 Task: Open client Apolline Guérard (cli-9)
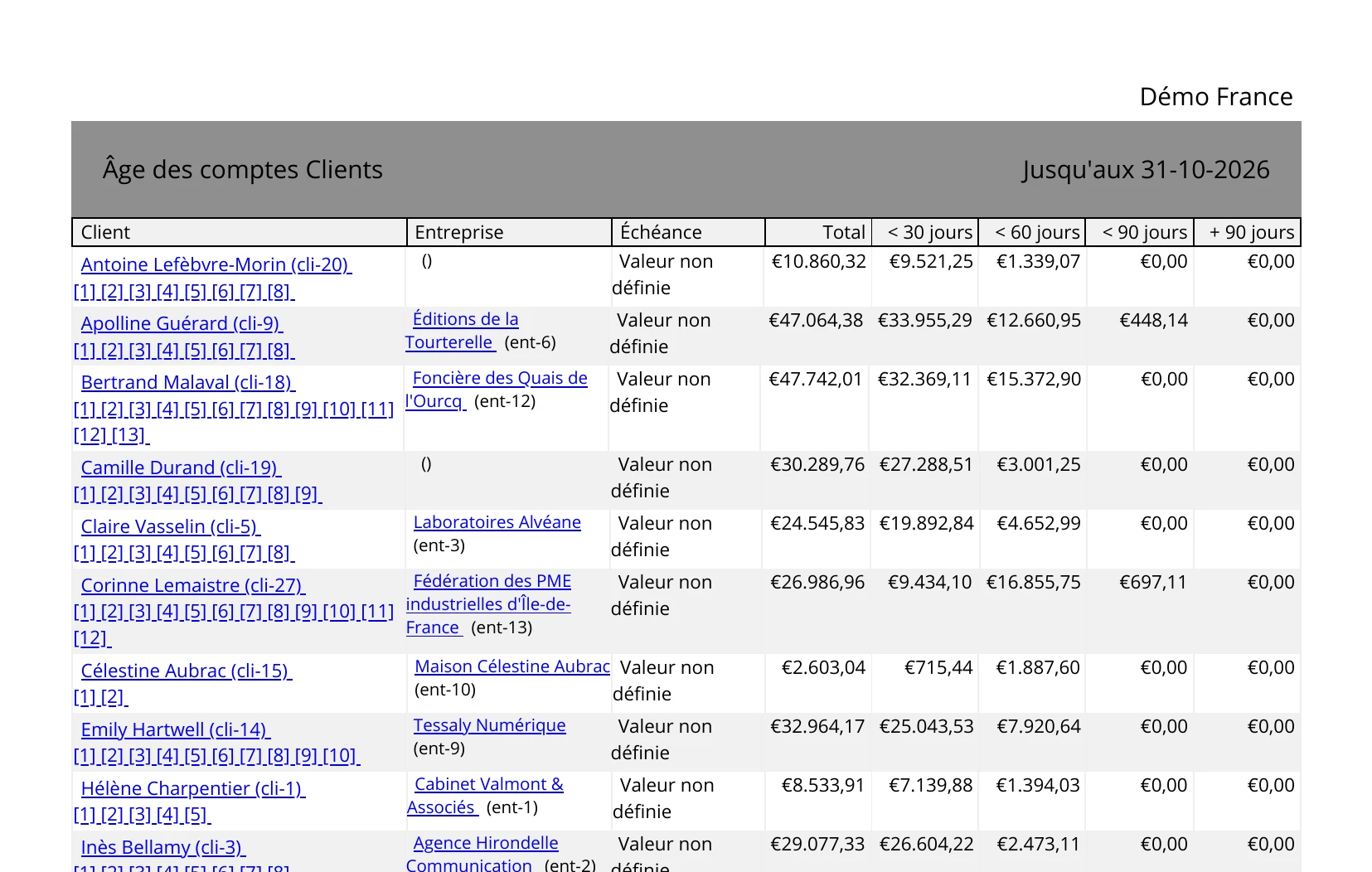(x=182, y=323)
